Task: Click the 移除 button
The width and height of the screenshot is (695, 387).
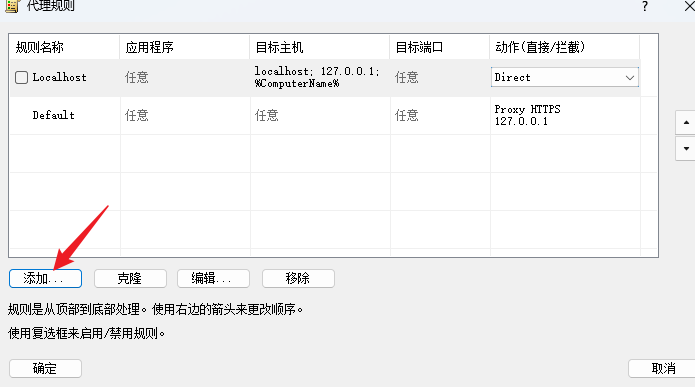Action: [x=298, y=278]
